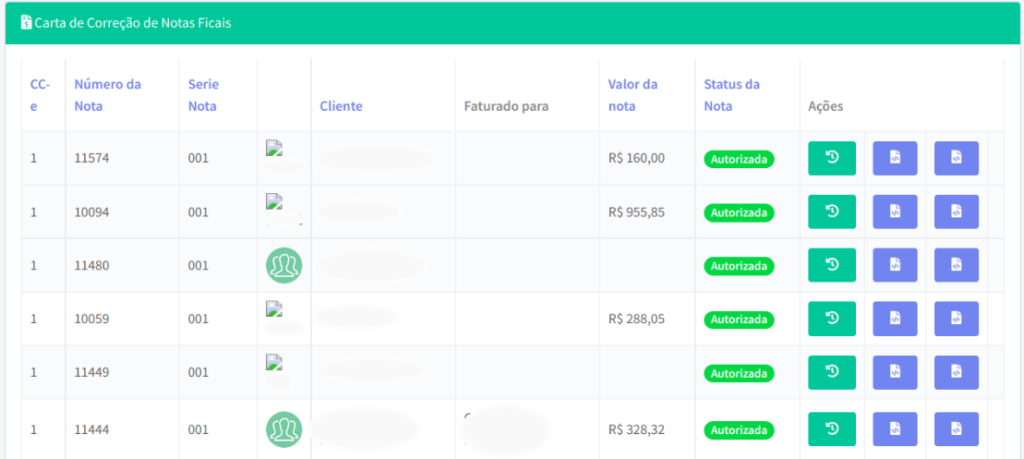Click the value R$ 288,05

[636, 319]
